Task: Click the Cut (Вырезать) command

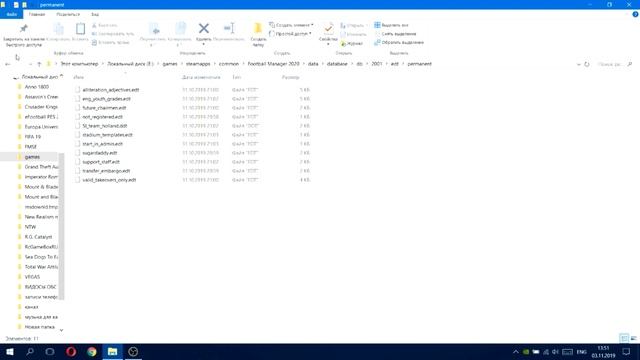Action: pos(105,25)
